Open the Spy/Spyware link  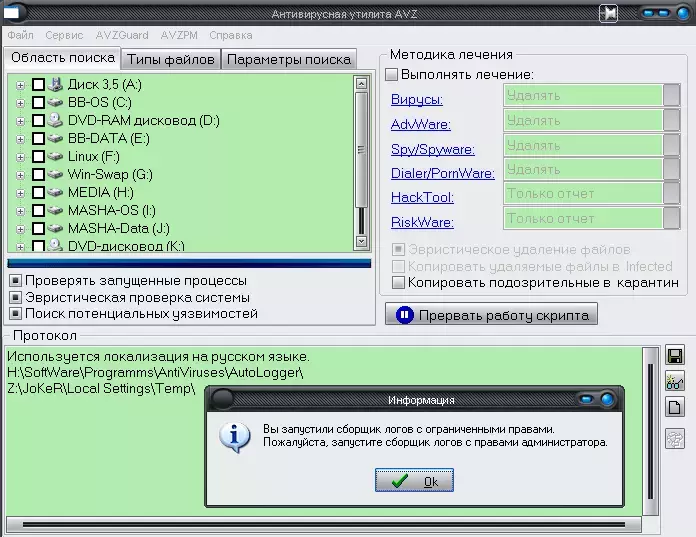[x=433, y=149]
